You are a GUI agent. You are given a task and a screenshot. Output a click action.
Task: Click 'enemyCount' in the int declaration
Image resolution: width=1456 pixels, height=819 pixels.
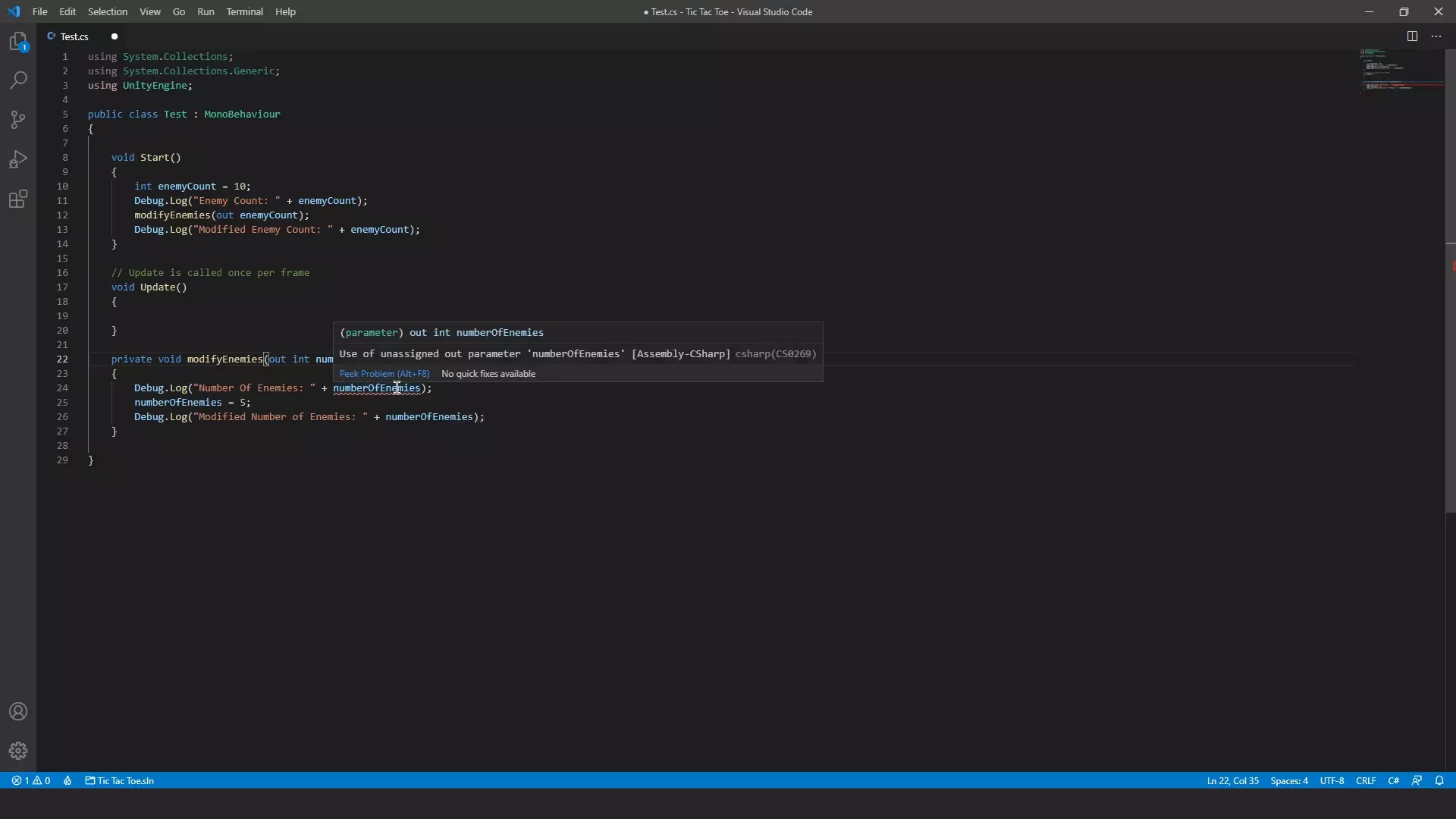187,187
